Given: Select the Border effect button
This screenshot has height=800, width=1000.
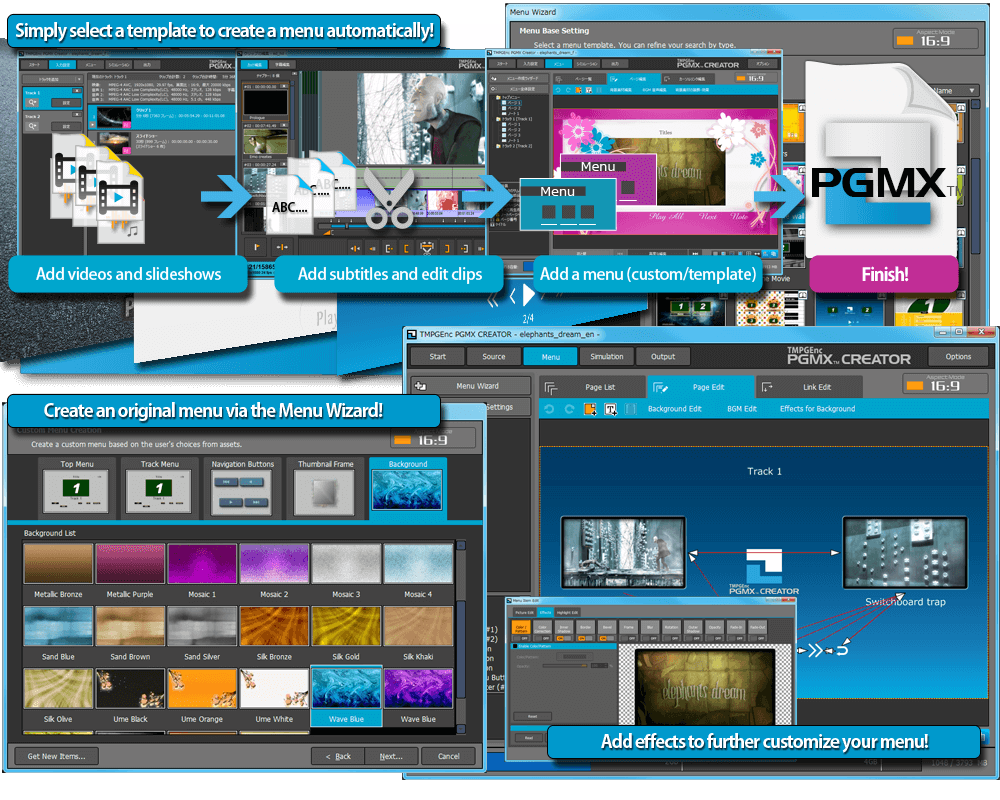Looking at the screenshot, I should pyautogui.click(x=585, y=628).
